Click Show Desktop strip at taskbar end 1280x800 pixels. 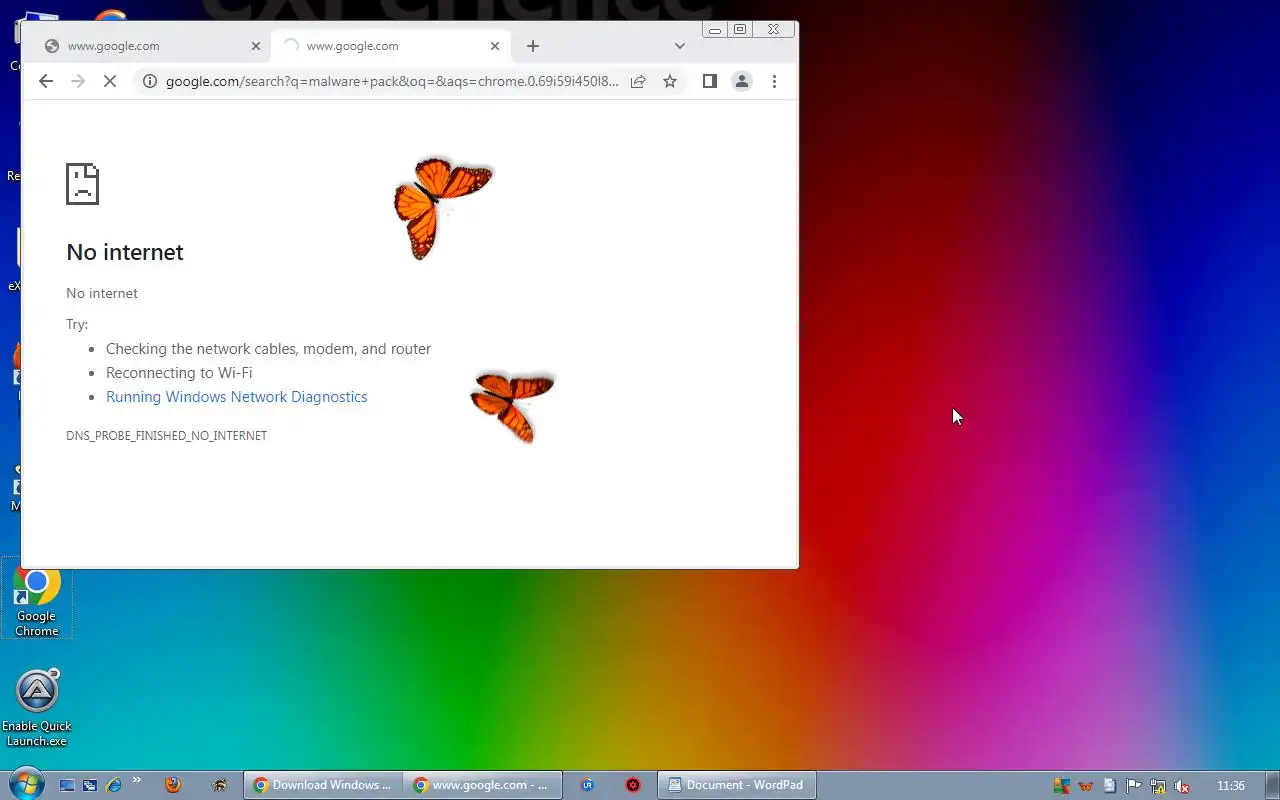(x=1272, y=785)
